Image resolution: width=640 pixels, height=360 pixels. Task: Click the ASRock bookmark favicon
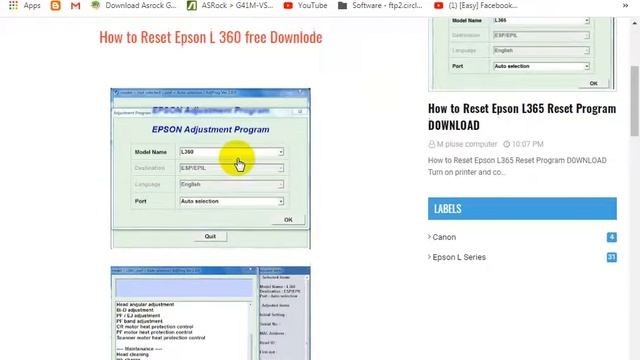[191, 5]
